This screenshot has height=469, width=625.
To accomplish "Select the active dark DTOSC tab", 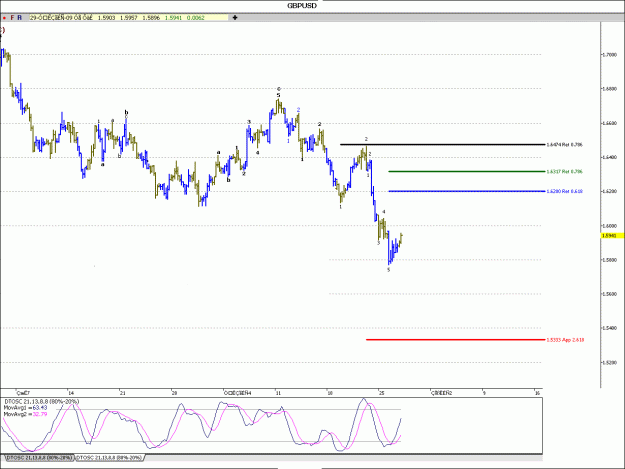I will click(40, 458).
